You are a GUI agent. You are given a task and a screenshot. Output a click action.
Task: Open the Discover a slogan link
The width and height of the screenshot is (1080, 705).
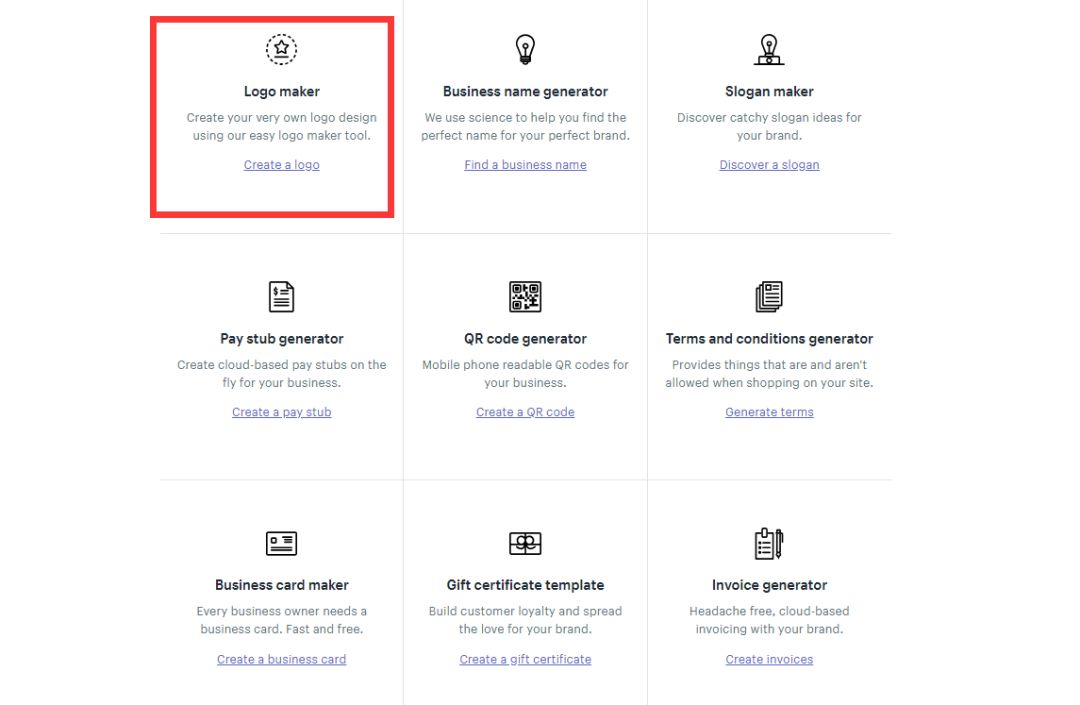tap(769, 164)
